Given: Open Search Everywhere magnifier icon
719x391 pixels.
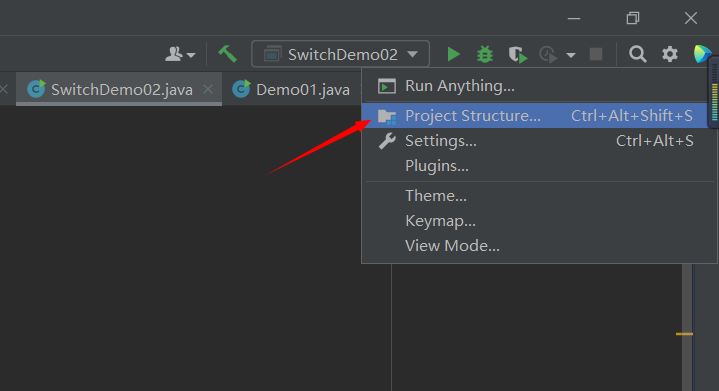Looking at the screenshot, I should click(x=637, y=54).
